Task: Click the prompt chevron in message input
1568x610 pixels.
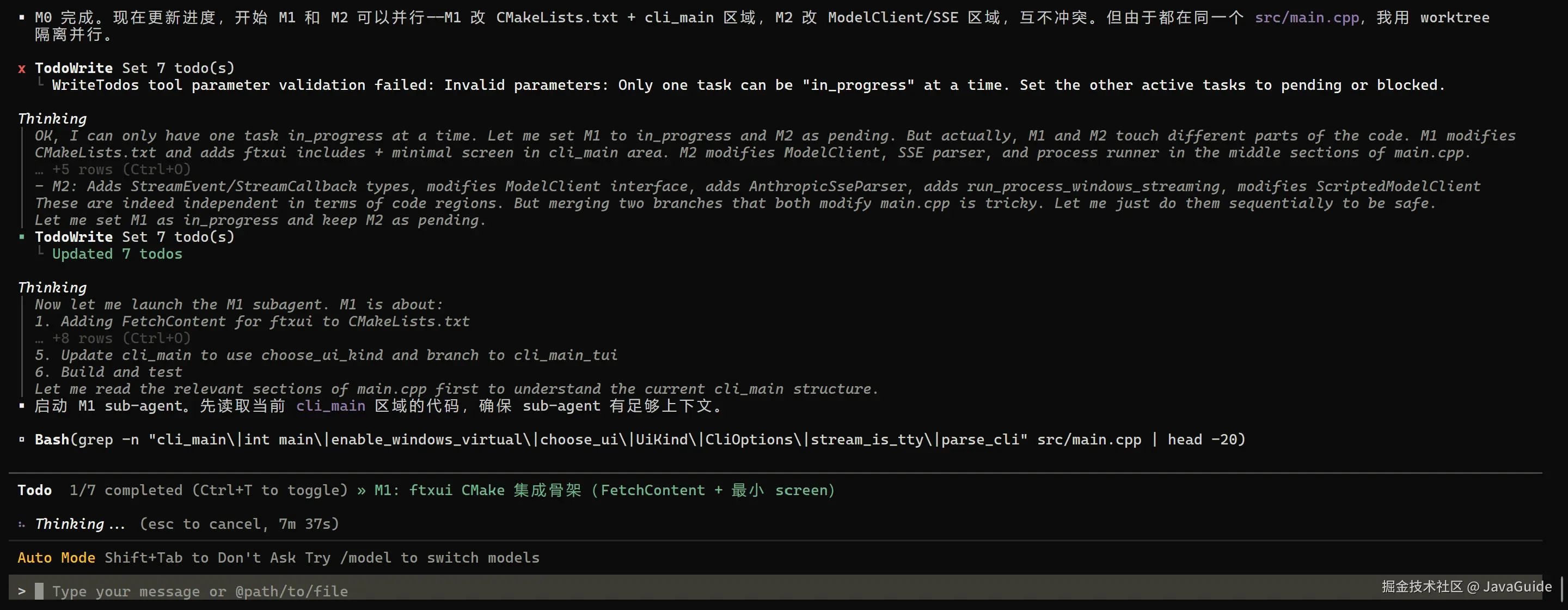Action: coord(22,591)
